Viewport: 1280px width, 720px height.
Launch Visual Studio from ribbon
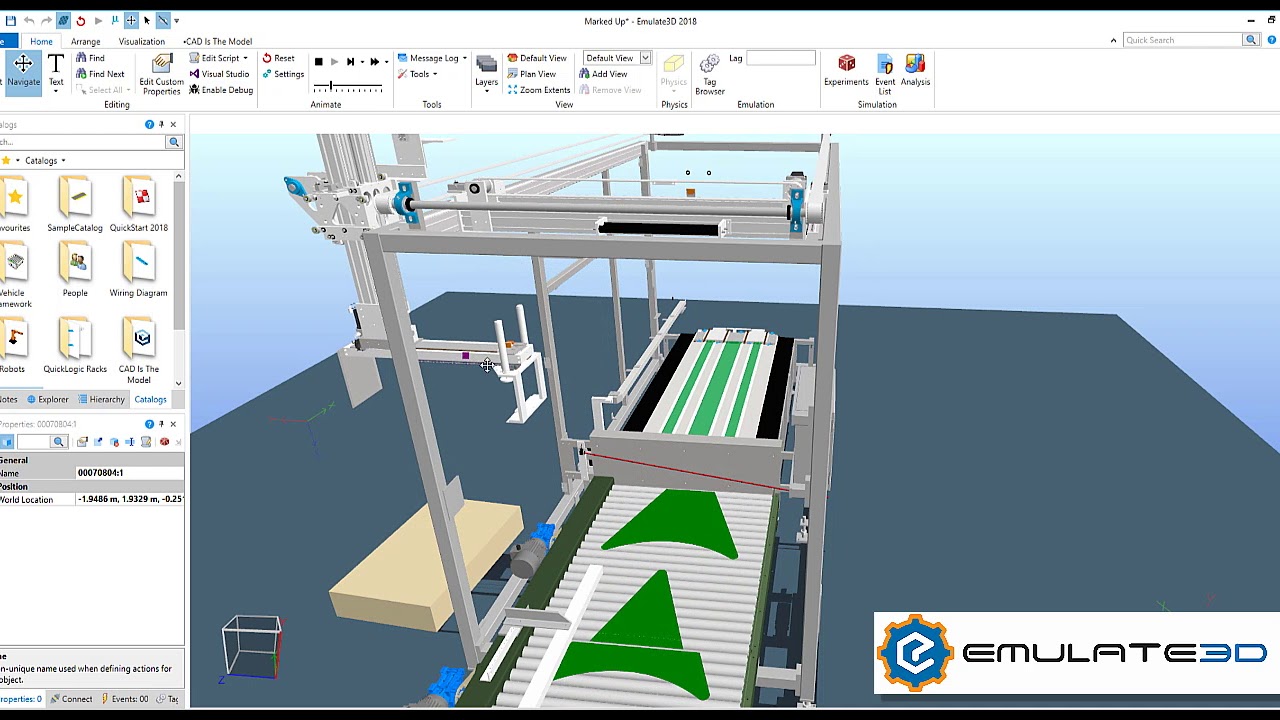pos(219,74)
